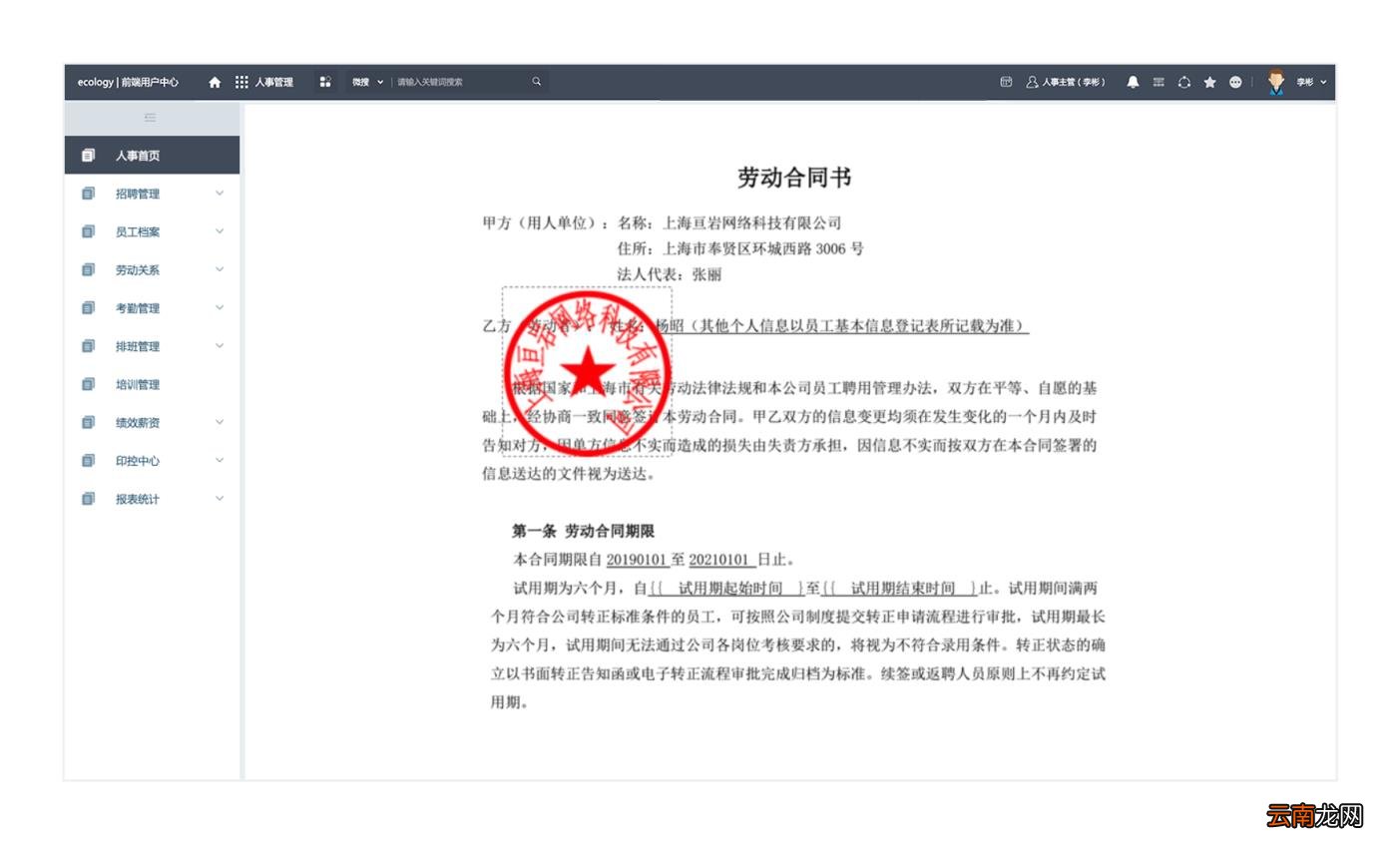Click the icon beside 招聘管理
The height and width of the screenshot is (844, 1400).
click(x=88, y=194)
